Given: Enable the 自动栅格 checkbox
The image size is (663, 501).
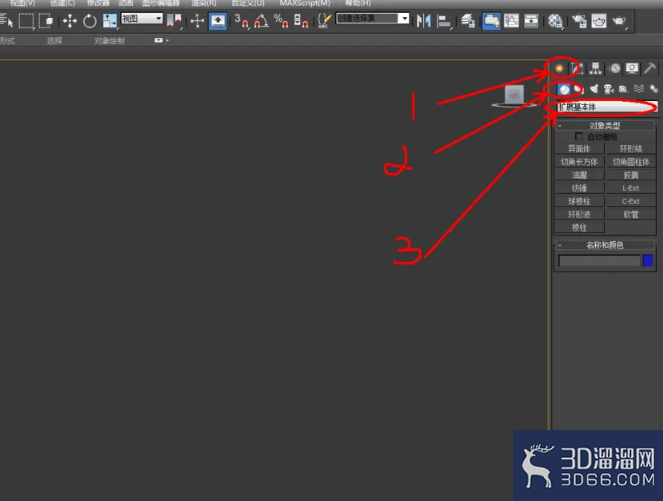Looking at the screenshot, I should 579,136.
